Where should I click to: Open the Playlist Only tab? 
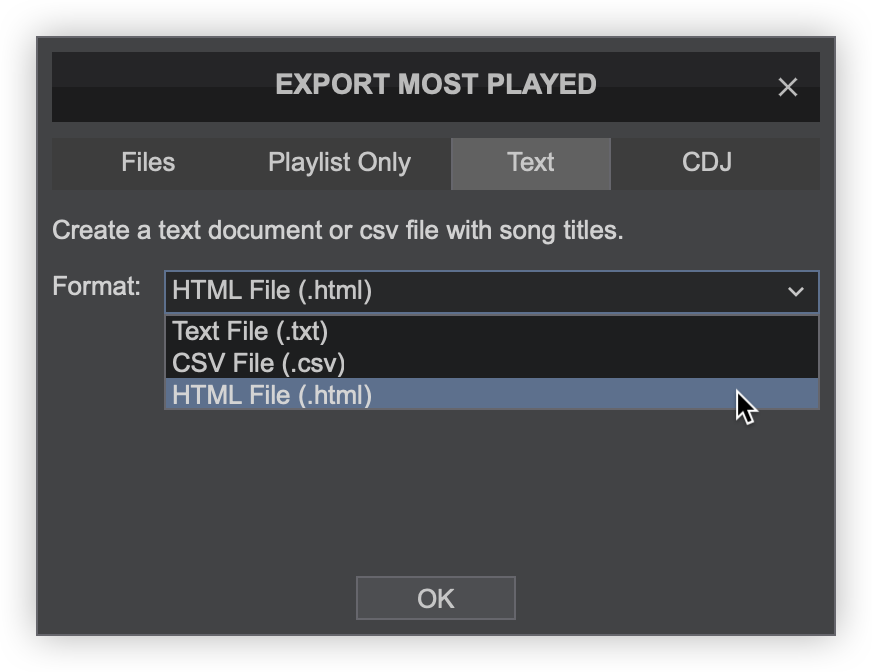(x=339, y=163)
